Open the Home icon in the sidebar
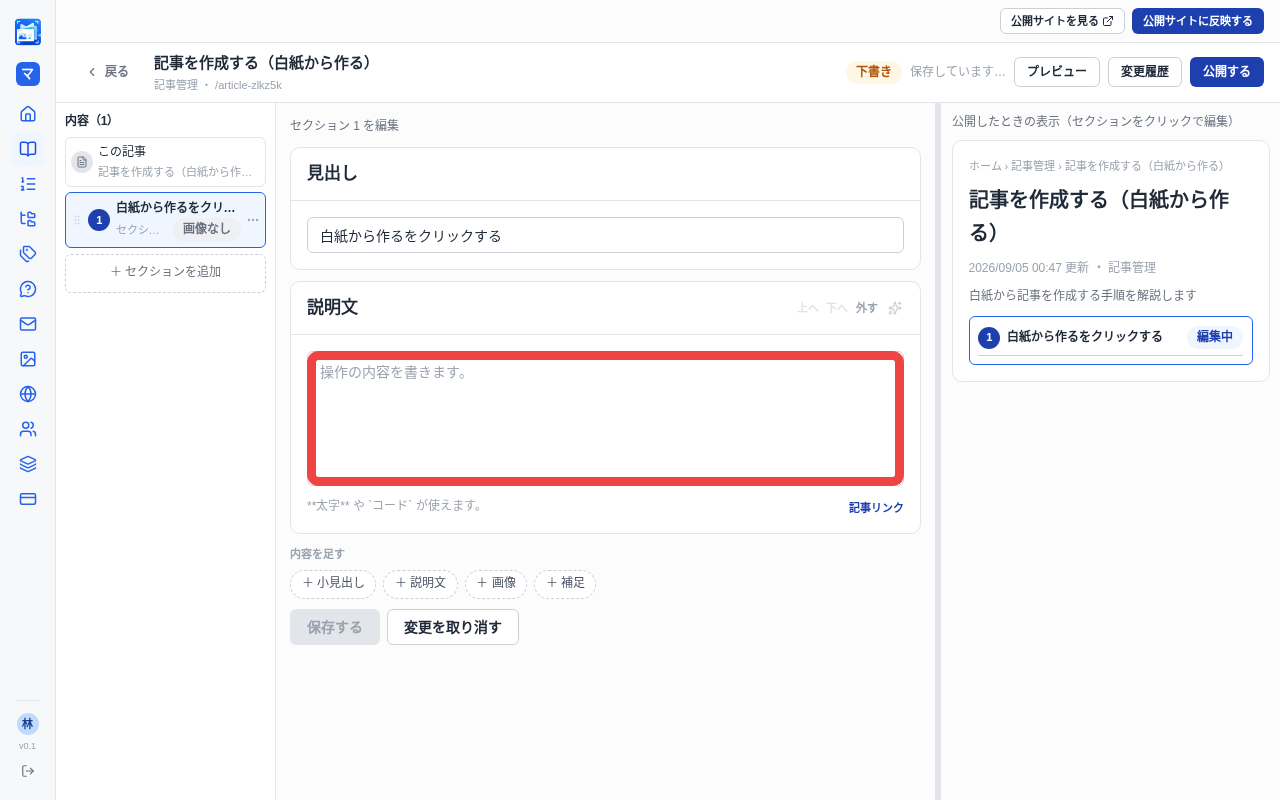 (28, 114)
